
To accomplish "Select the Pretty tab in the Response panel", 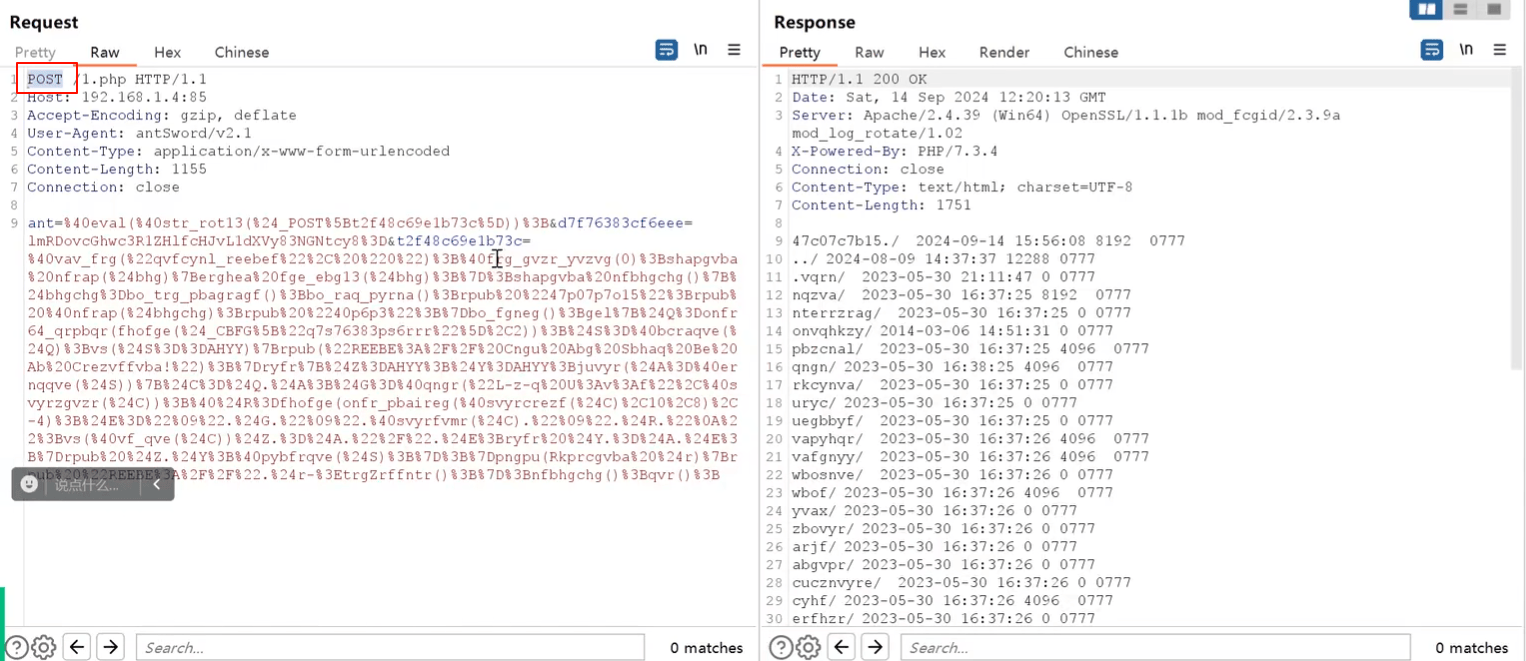I will click(x=800, y=52).
